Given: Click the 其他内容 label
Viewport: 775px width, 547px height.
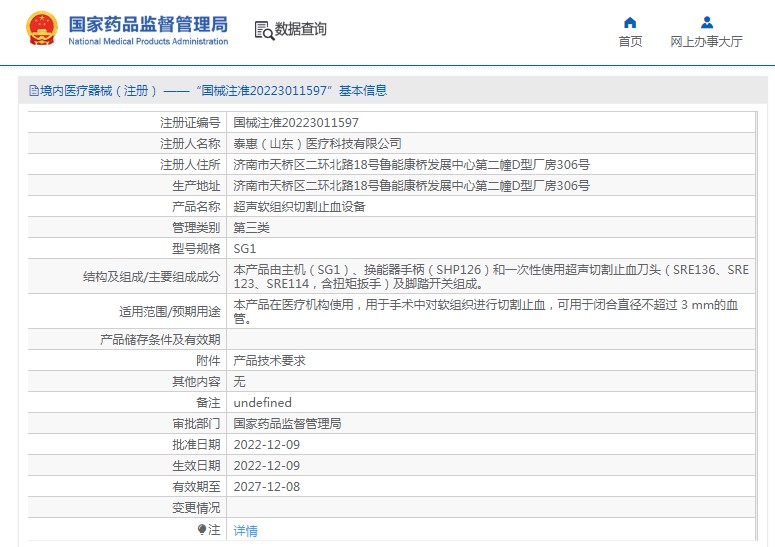Looking at the screenshot, I should click(x=196, y=382).
